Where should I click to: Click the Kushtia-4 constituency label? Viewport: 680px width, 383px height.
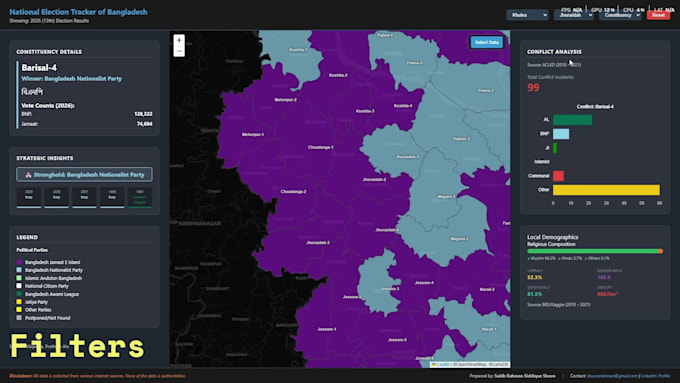[403, 106]
